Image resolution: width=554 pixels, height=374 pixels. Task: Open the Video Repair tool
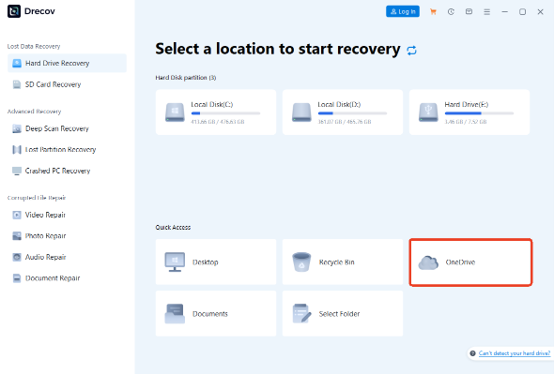point(67,215)
